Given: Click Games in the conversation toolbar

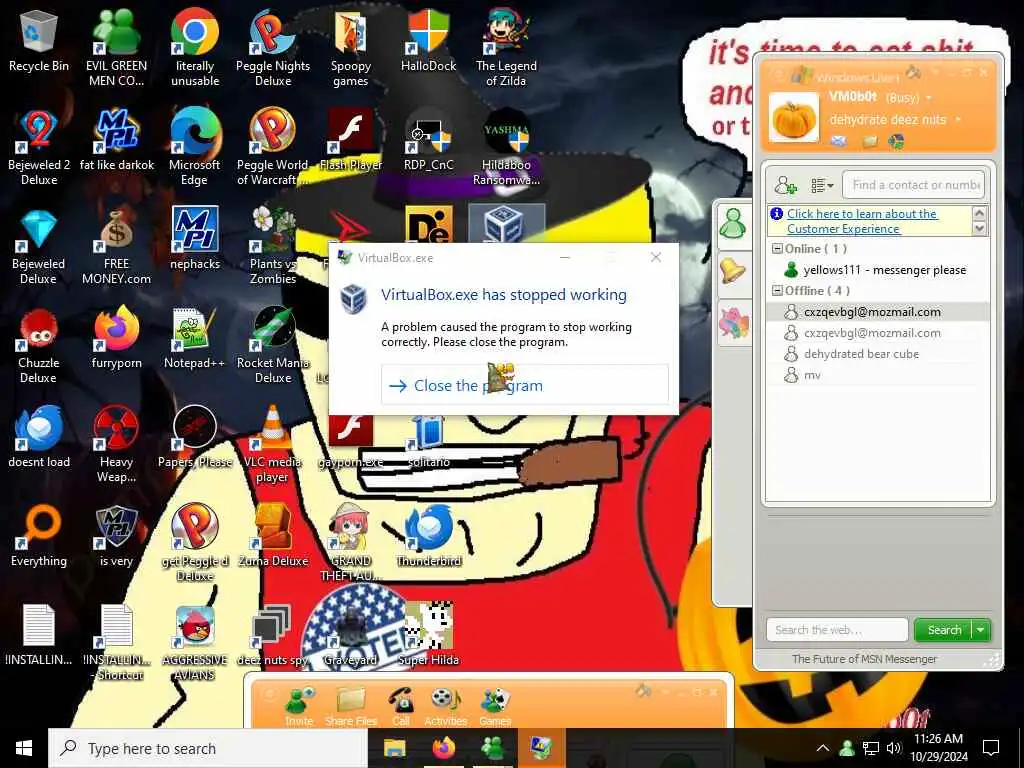Looking at the screenshot, I should click(495, 707).
